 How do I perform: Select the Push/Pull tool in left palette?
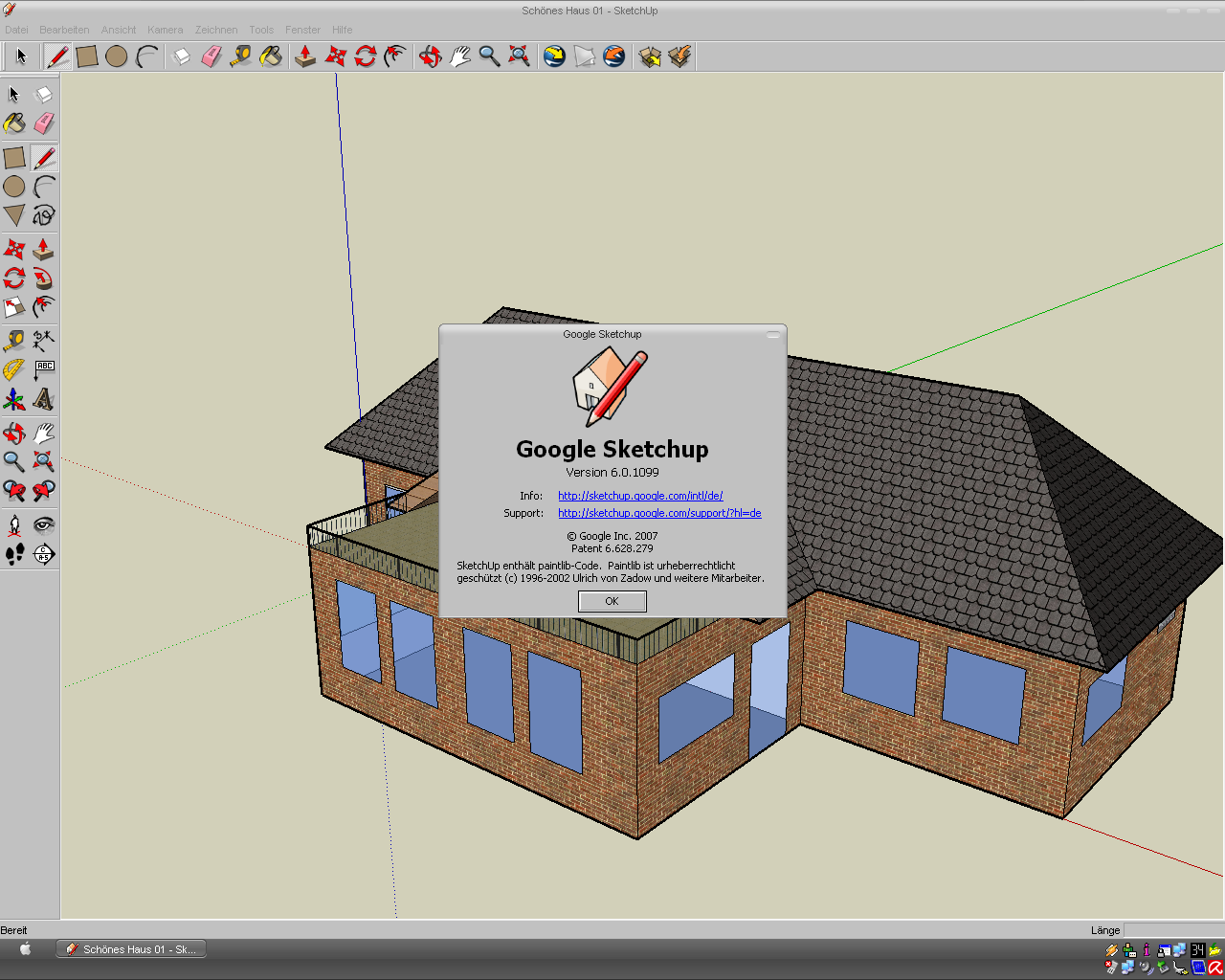point(44,250)
